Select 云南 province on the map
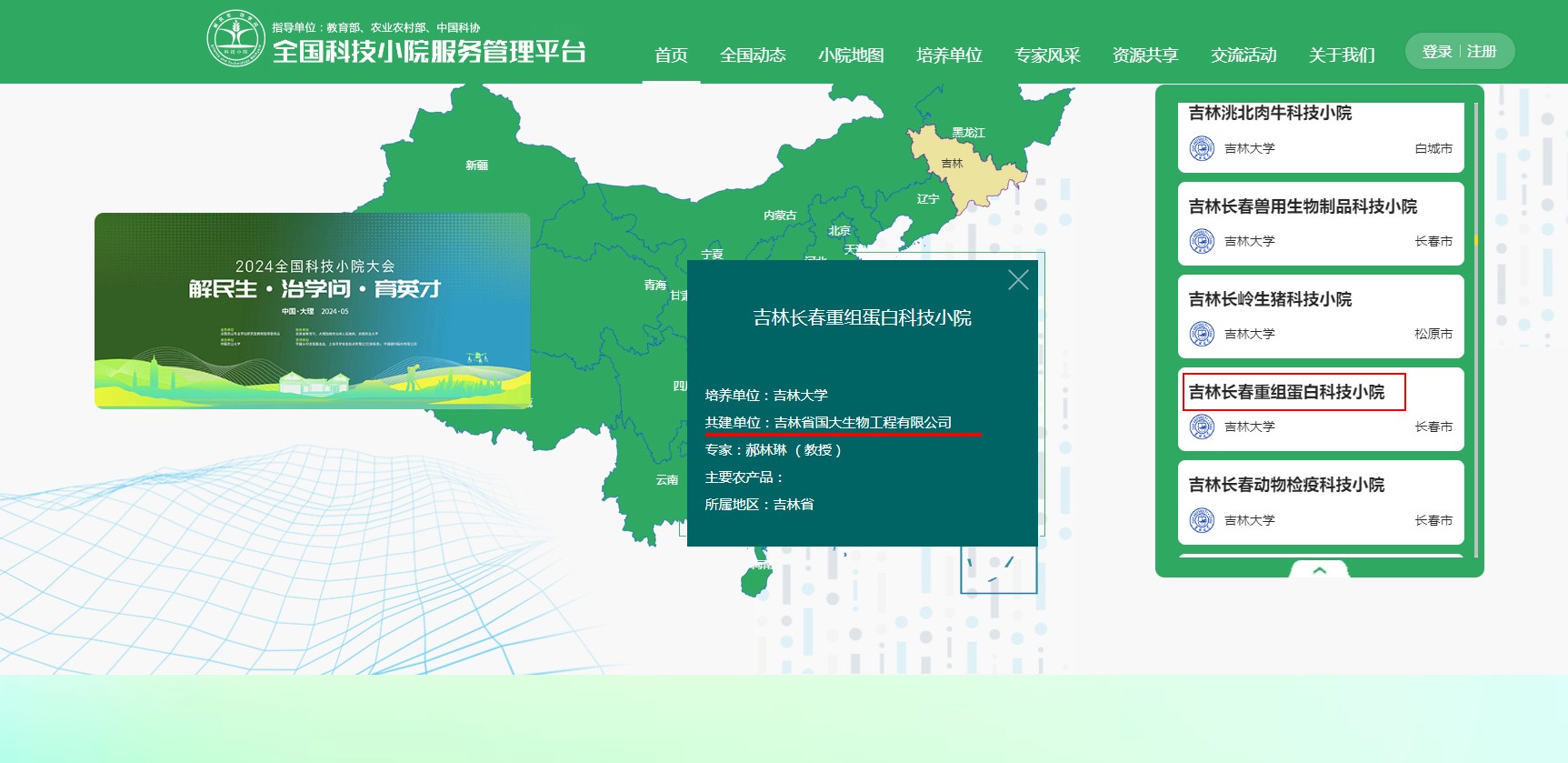The width and height of the screenshot is (1568, 763). pos(667,480)
